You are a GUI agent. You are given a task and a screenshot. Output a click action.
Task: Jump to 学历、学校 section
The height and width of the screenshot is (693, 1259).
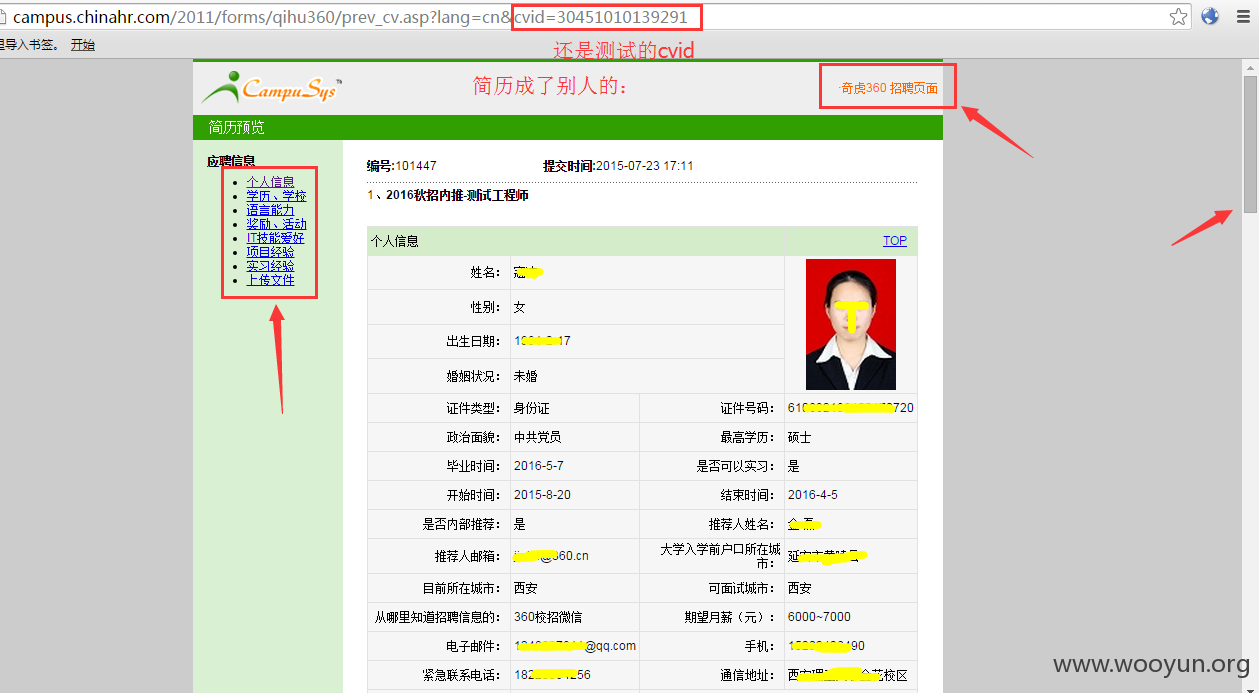coord(276,196)
